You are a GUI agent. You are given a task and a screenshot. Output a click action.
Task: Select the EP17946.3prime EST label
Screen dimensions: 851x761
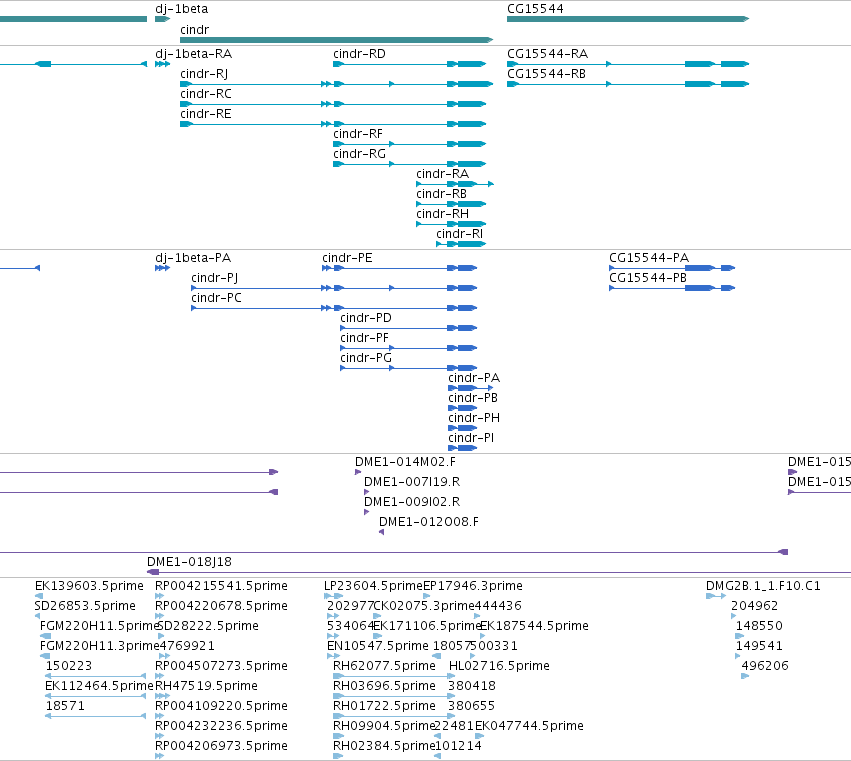(x=473, y=586)
